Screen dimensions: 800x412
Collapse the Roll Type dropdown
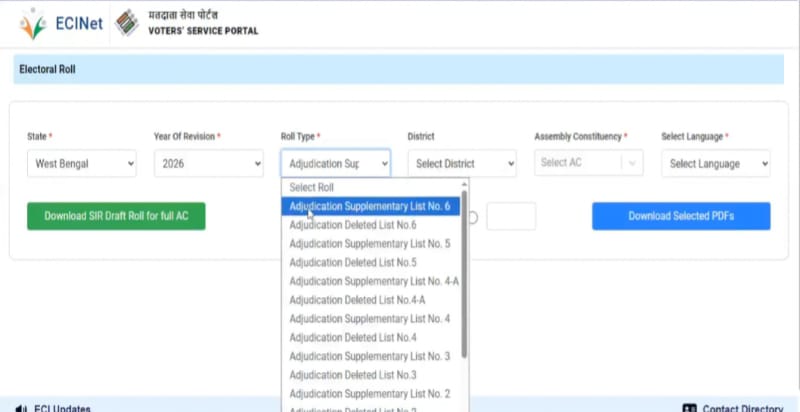point(335,163)
